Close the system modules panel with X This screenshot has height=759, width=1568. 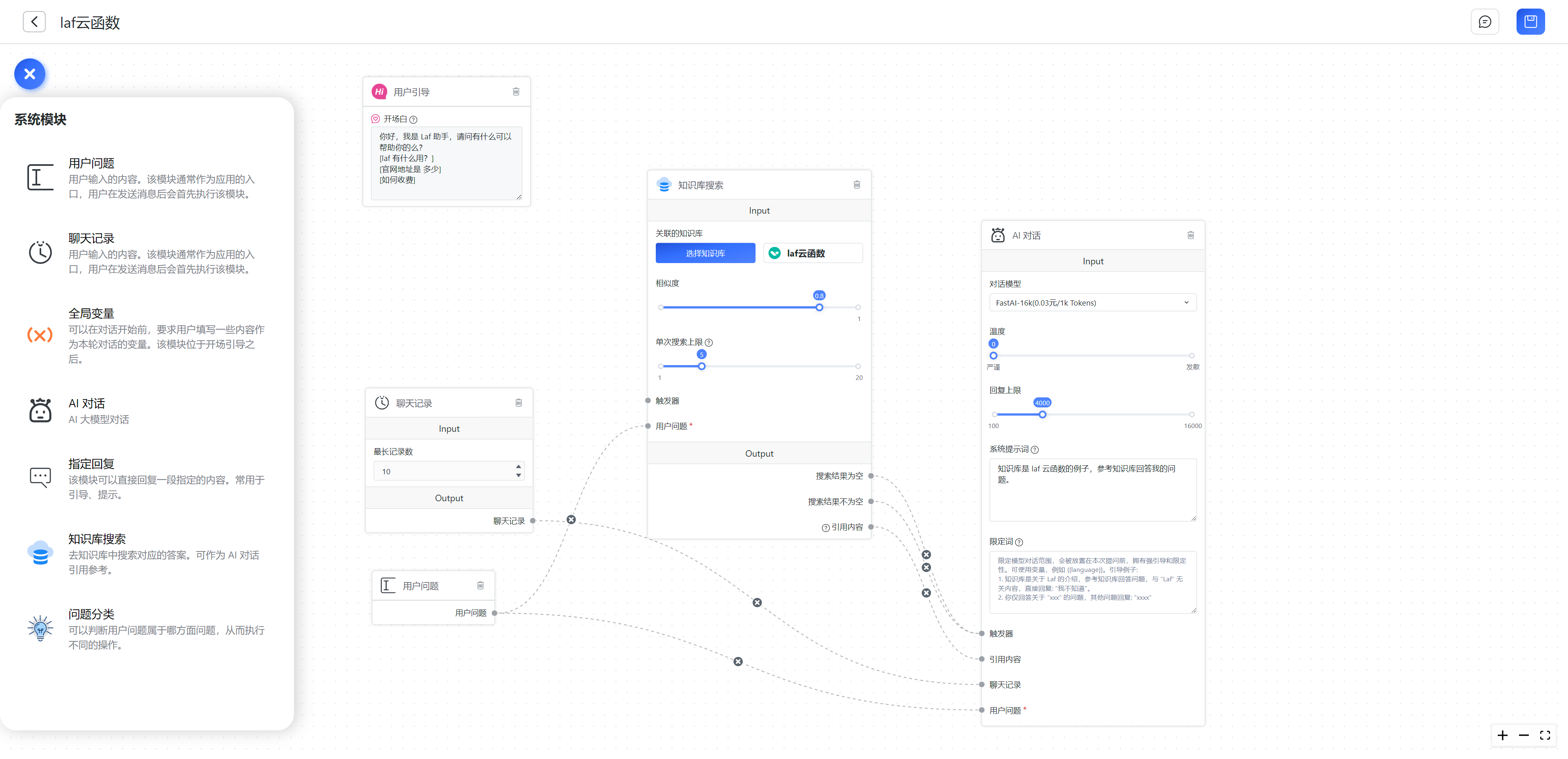tap(30, 74)
